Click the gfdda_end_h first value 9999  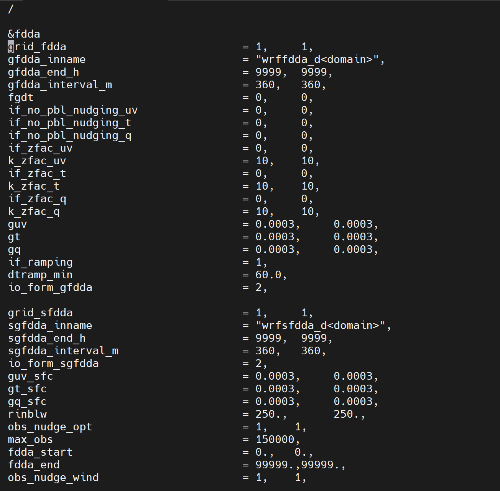point(268,72)
